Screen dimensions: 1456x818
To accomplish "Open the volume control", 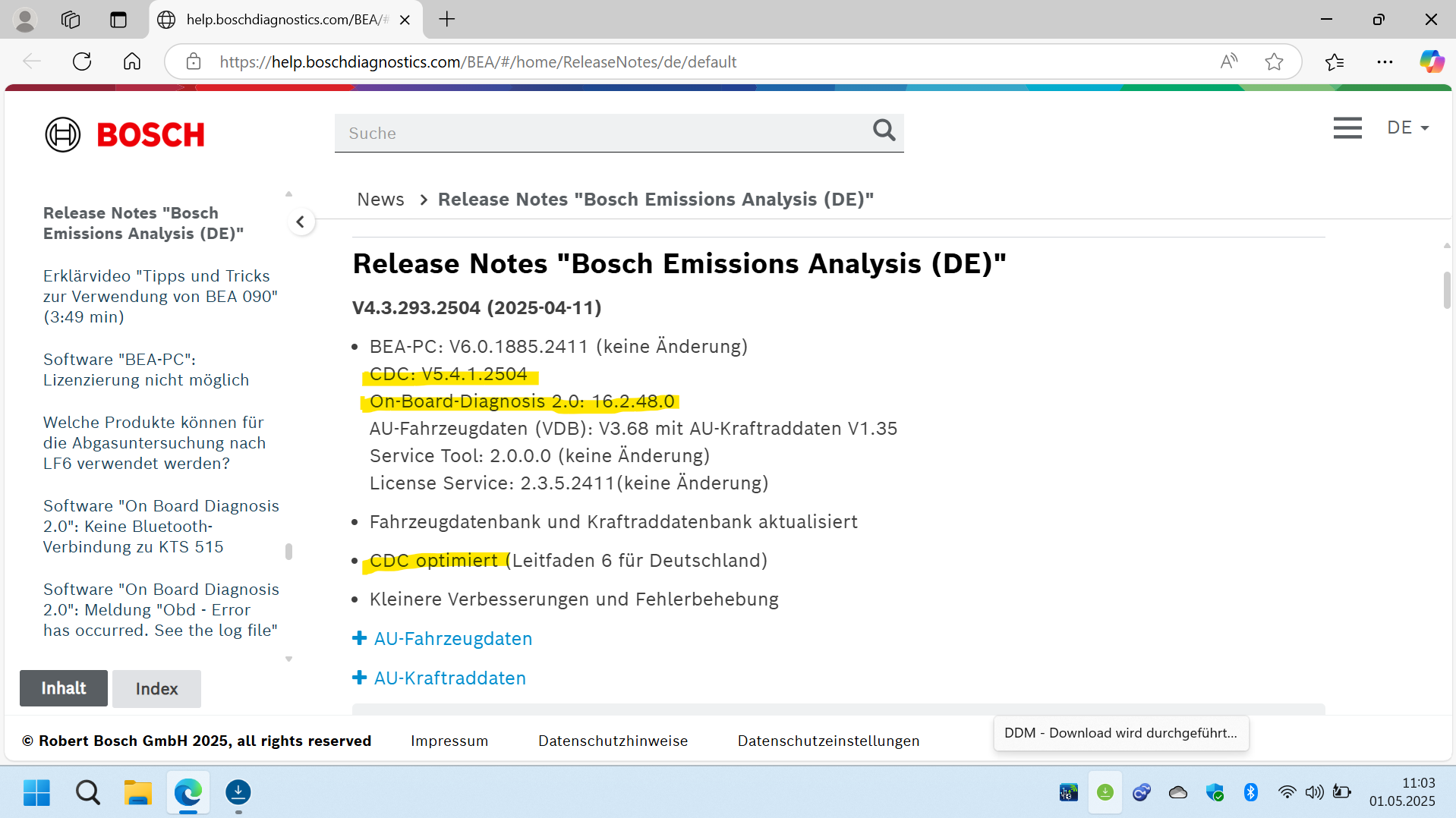I will (1314, 792).
